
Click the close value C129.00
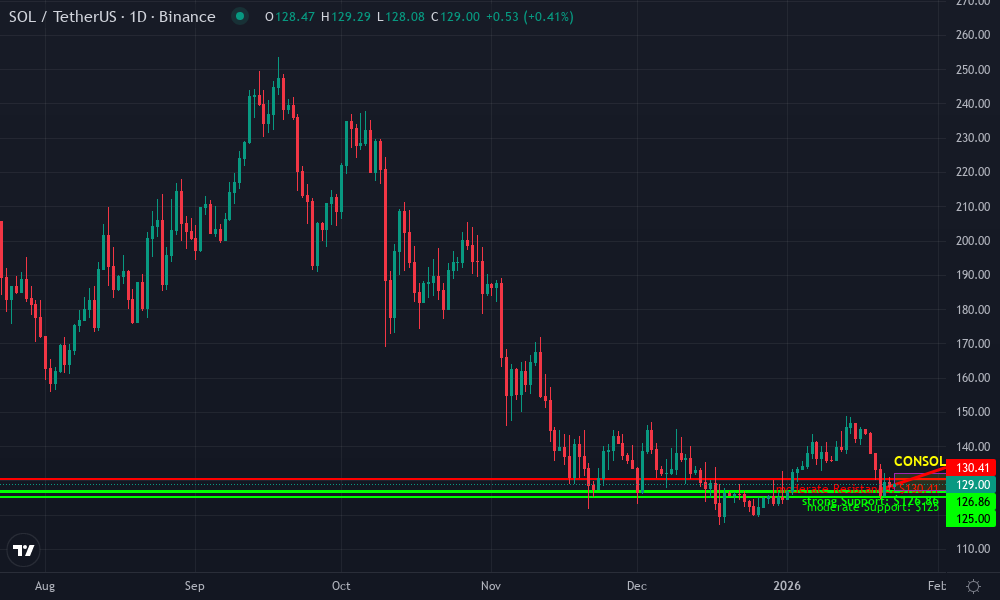[x=455, y=17]
